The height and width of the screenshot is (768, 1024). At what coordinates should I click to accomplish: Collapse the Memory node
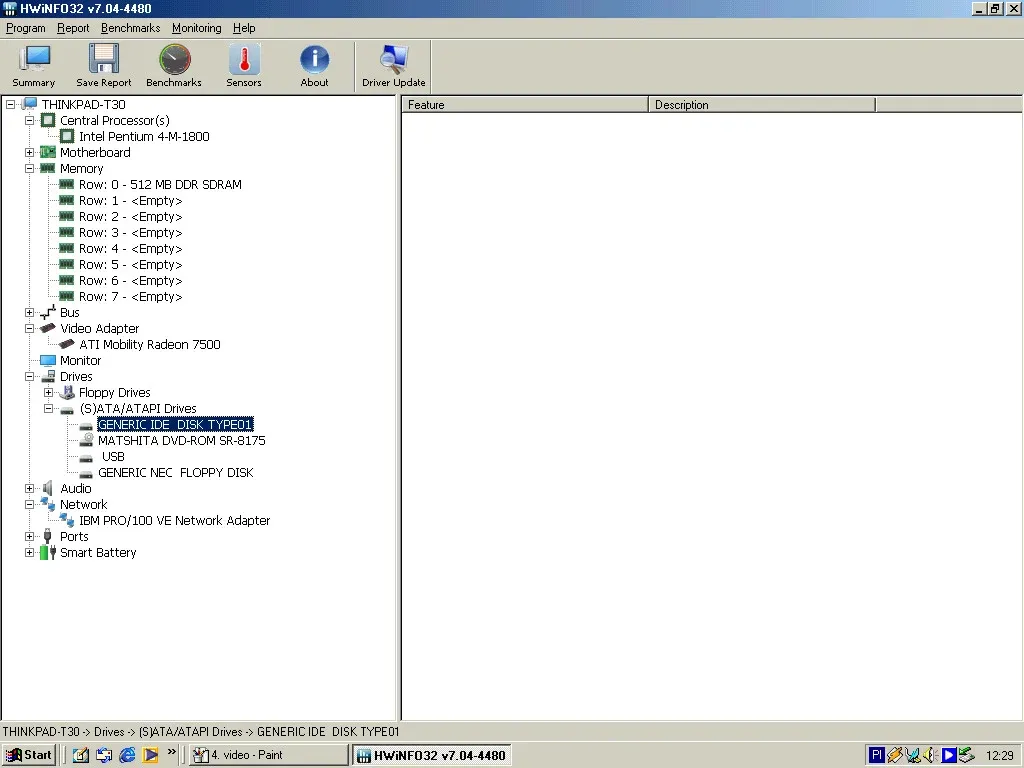point(29,168)
